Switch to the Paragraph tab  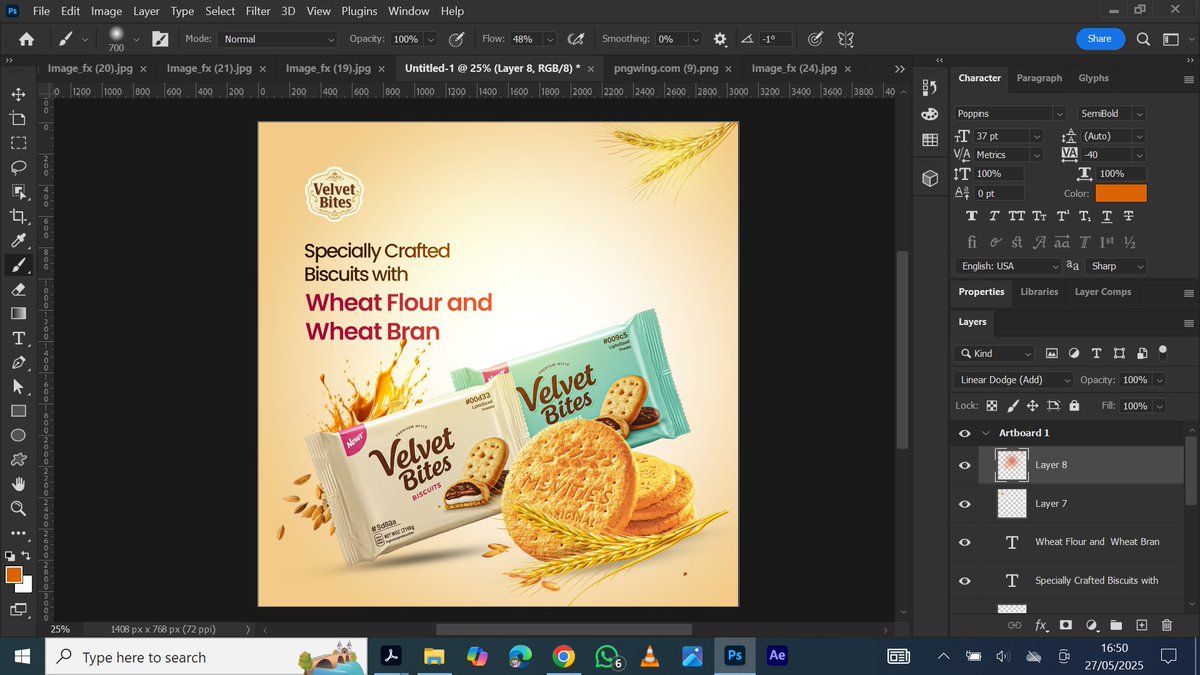click(x=1039, y=78)
